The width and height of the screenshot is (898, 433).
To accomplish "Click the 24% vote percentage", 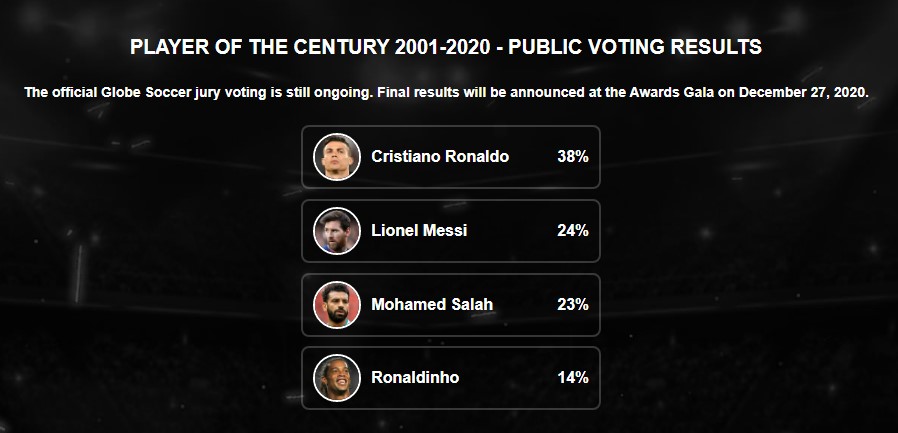I will pyautogui.click(x=573, y=231).
